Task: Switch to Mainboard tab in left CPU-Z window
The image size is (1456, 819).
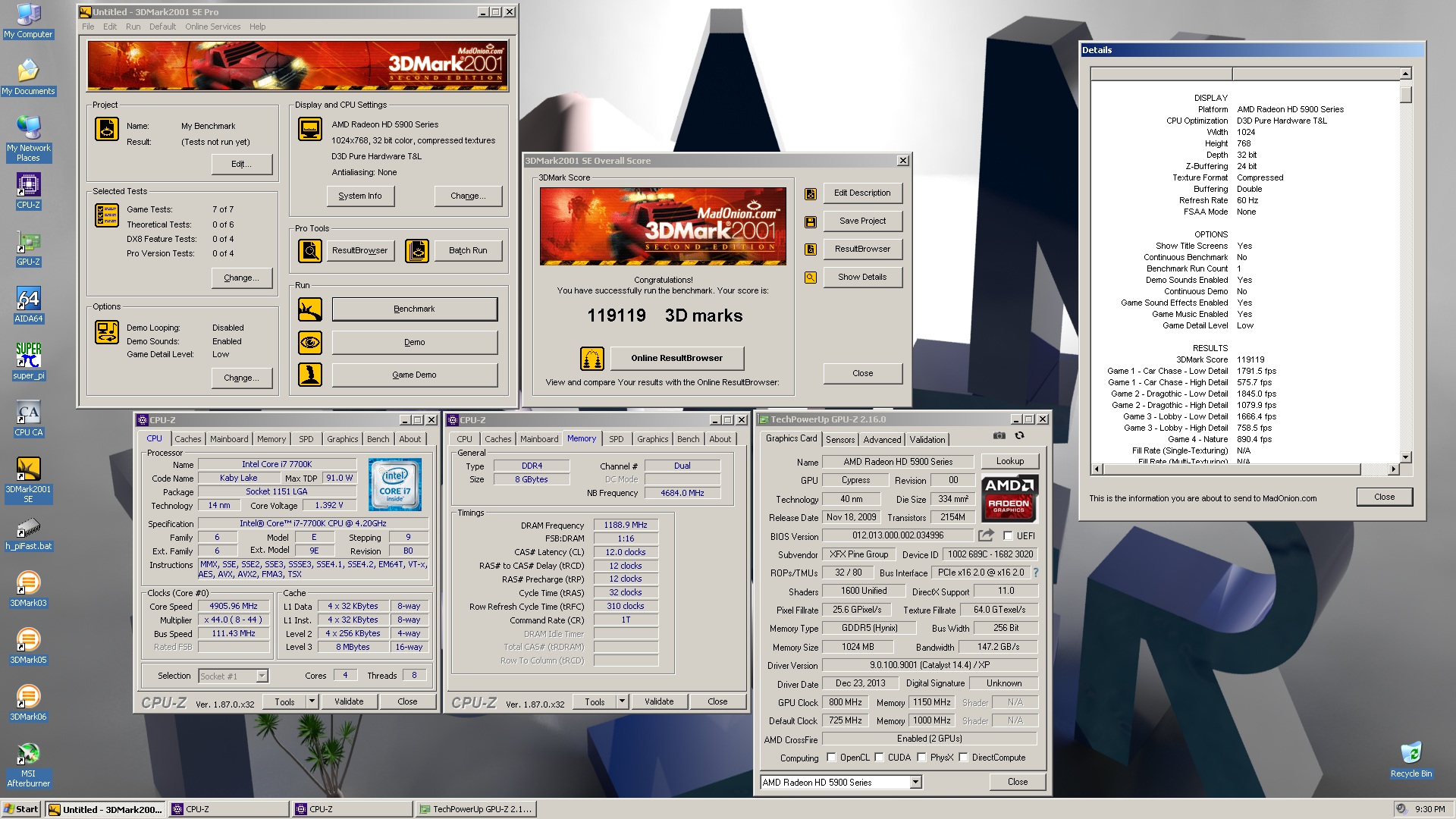Action: coord(229,439)
